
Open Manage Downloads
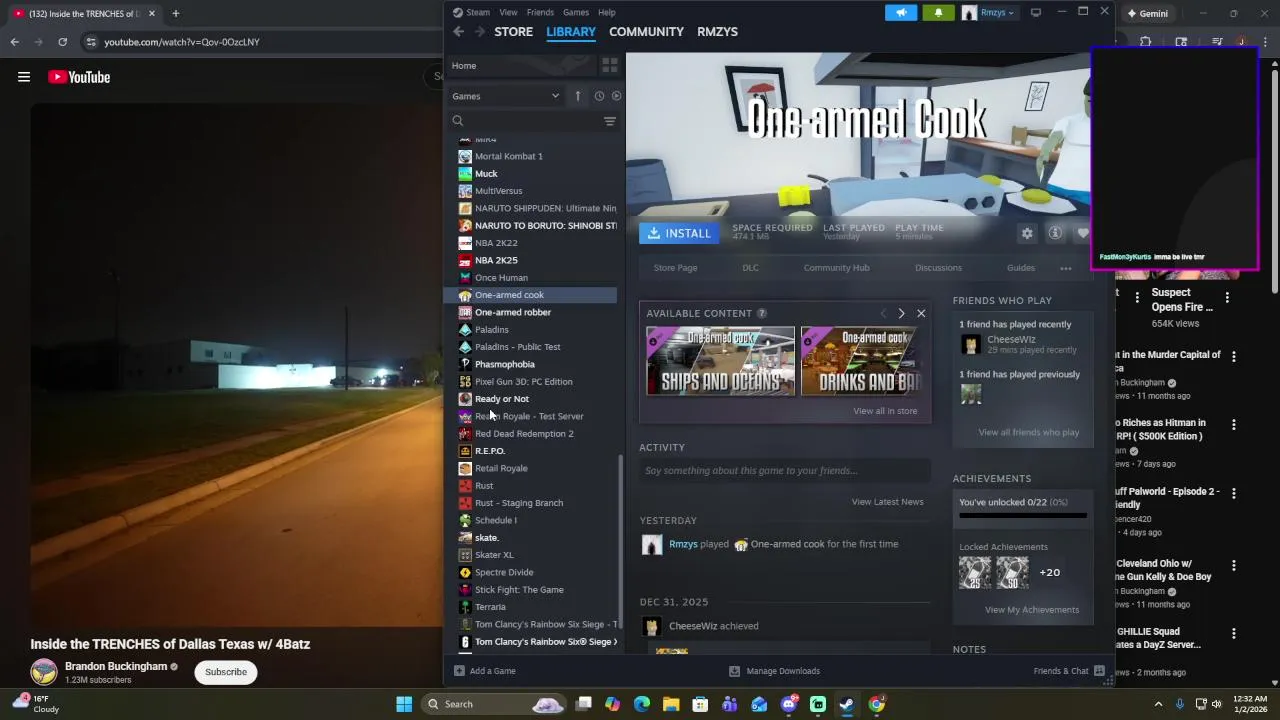pos(774,671)
